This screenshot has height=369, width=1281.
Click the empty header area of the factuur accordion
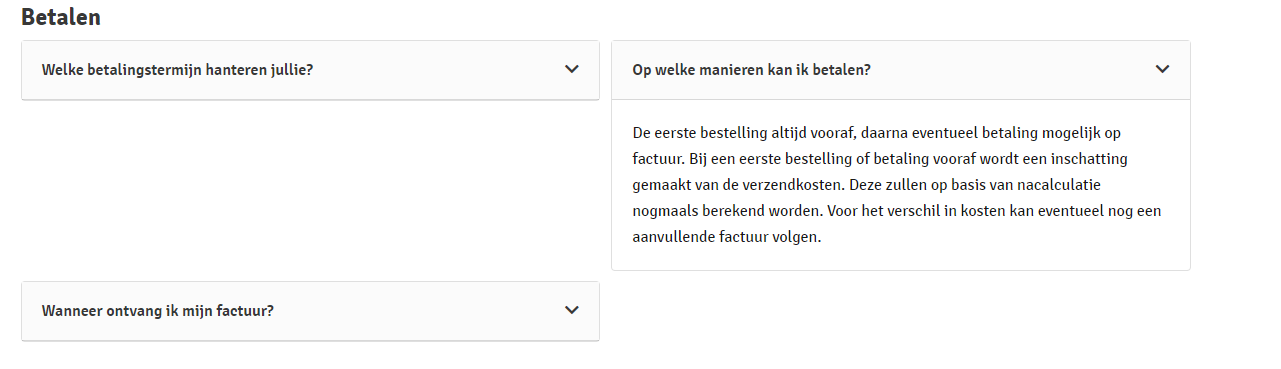[x=418, y=311]
